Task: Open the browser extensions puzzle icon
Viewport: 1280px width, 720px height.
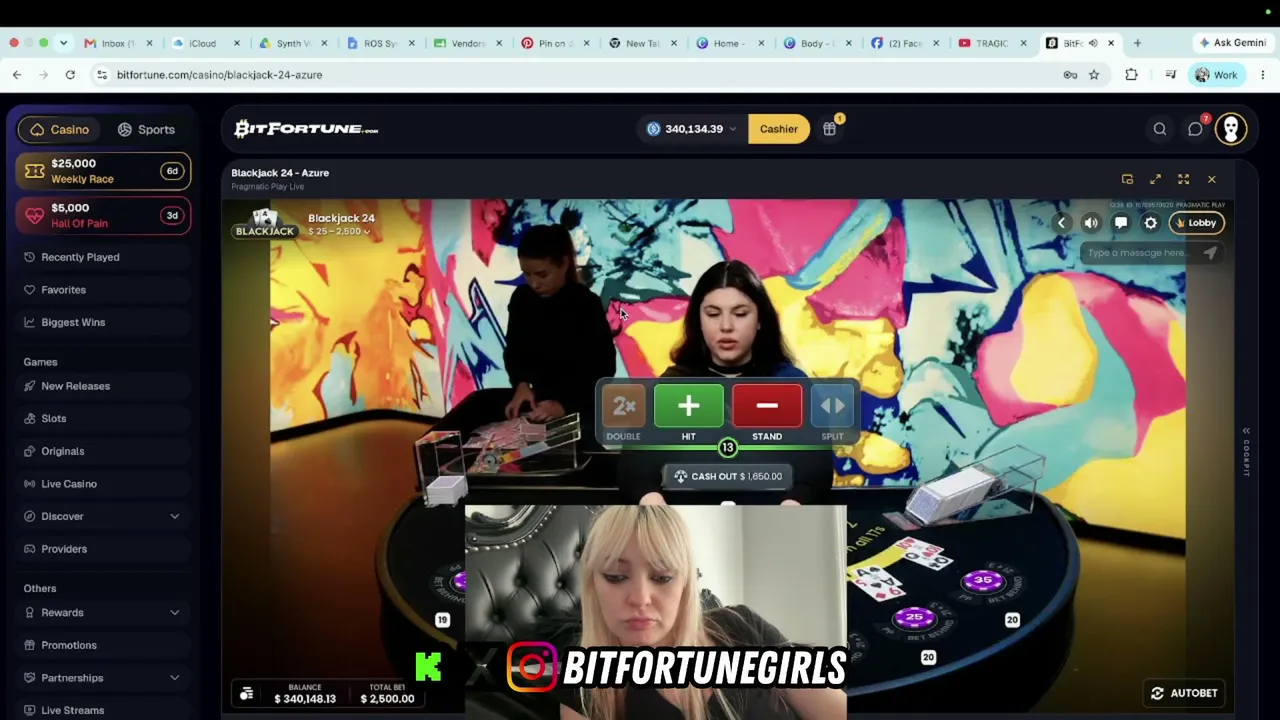Action: (x=1131, y=75)
